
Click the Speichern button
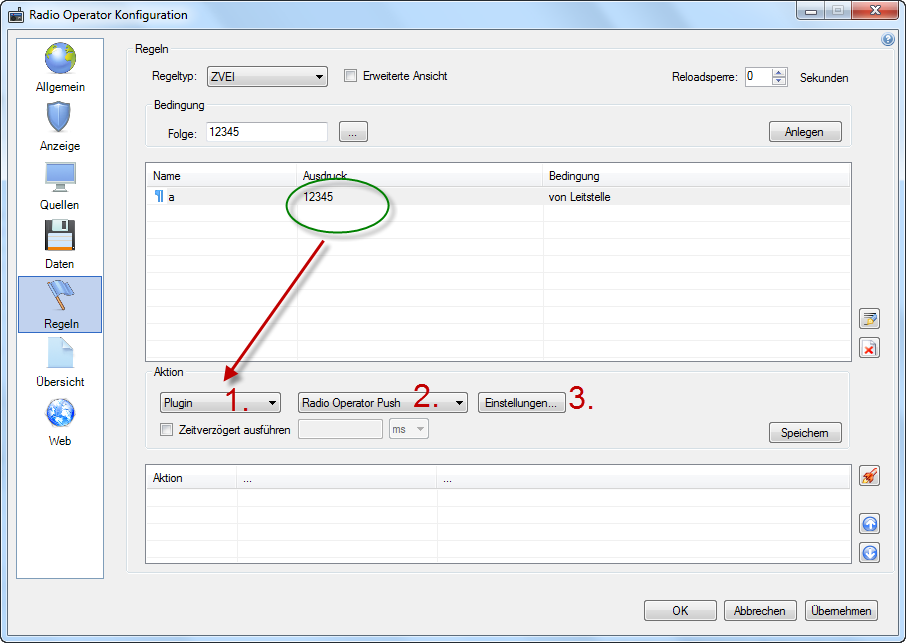[x=805, y=433]
